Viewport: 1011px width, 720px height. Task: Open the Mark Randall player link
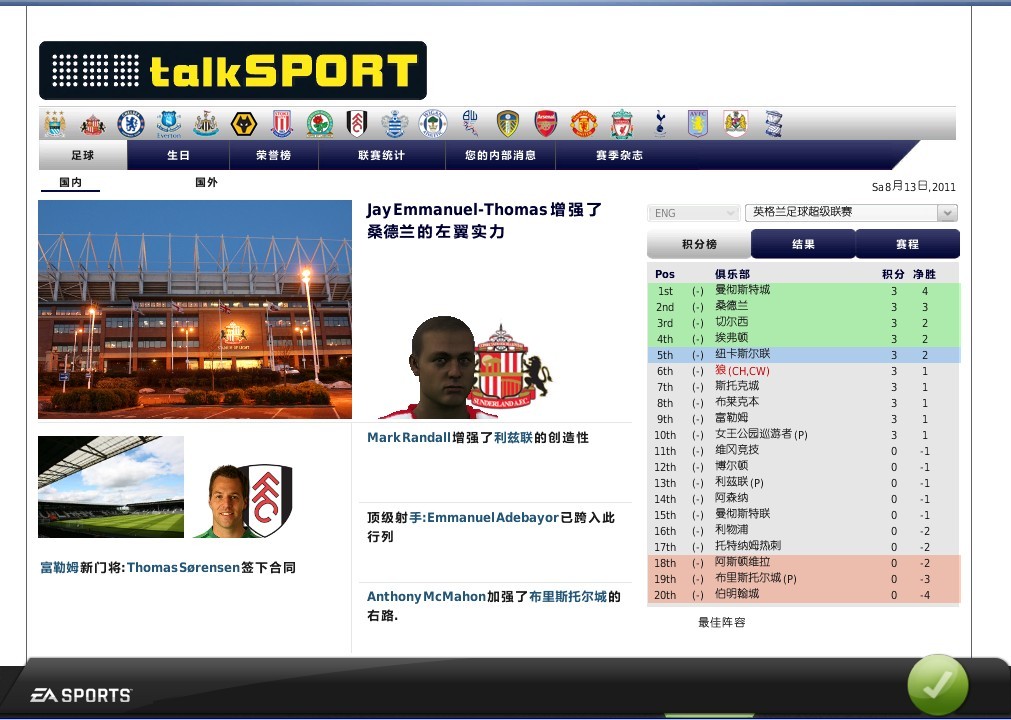[x=409, y=438]
